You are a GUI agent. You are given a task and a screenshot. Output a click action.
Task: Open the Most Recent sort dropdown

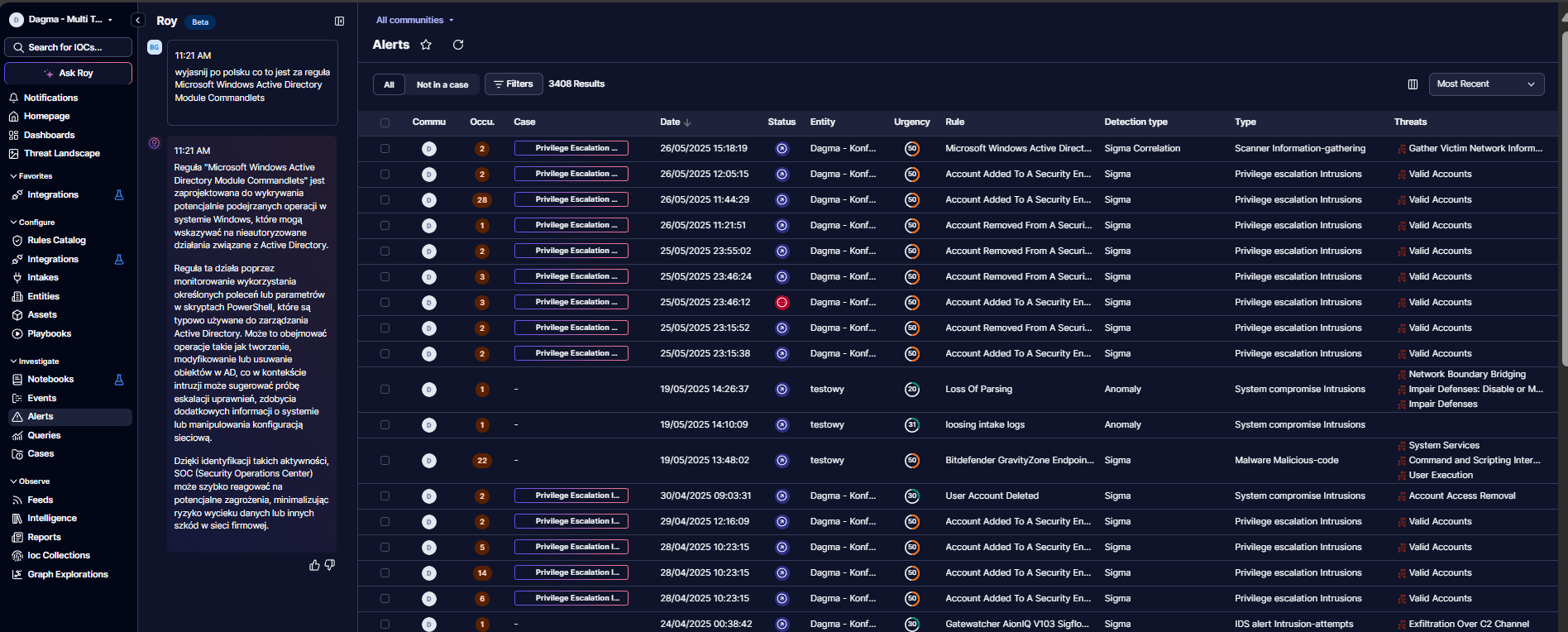tap(1485, 84)
